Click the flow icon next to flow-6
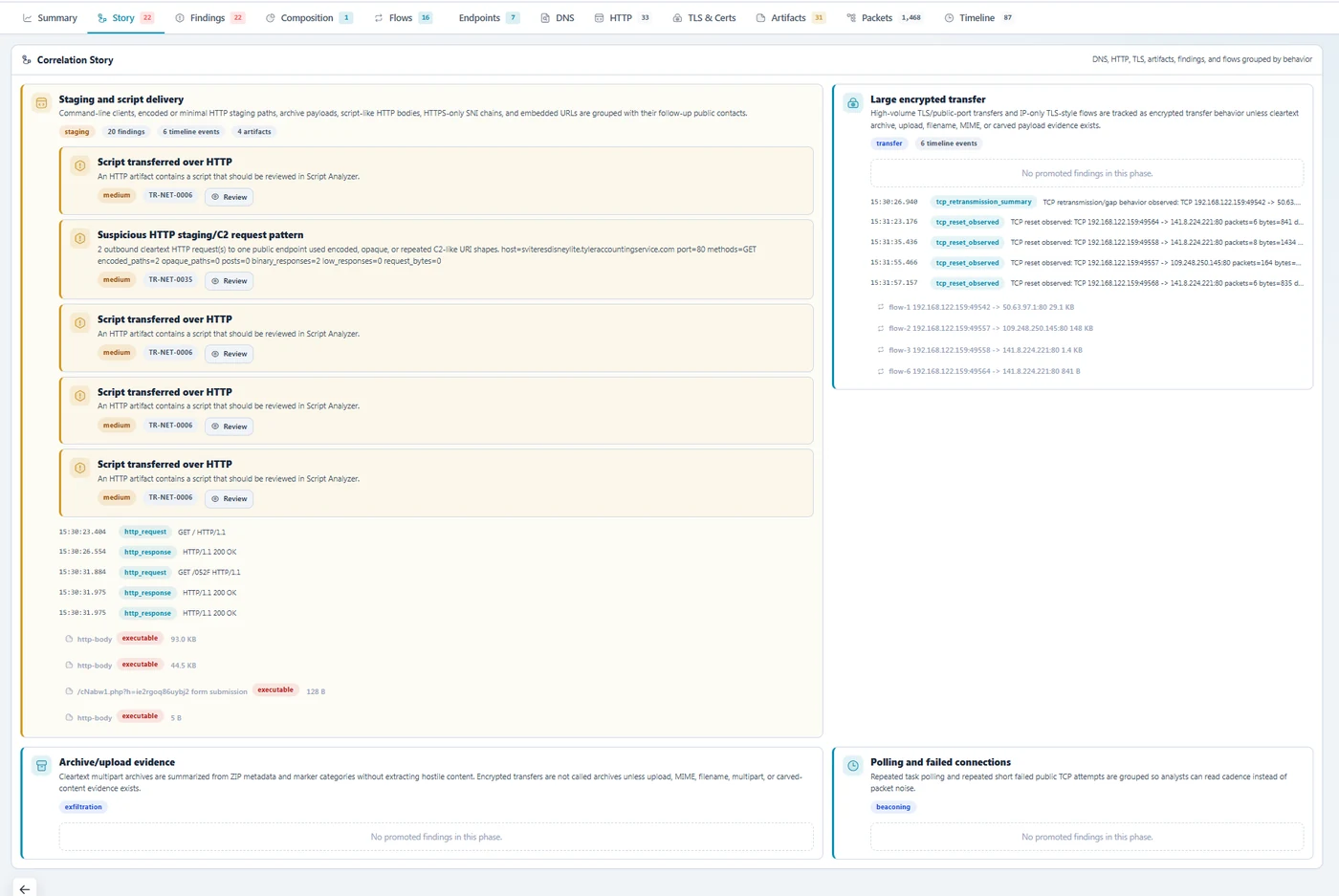 (881, 371)
